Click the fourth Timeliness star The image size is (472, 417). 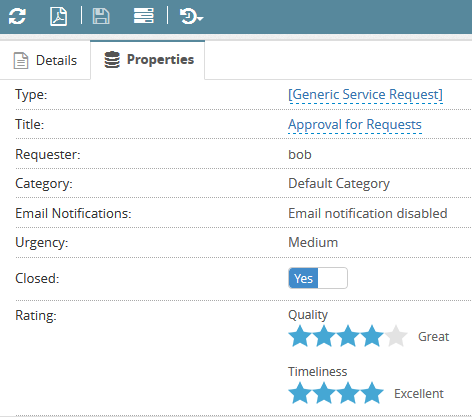[372, 393]
